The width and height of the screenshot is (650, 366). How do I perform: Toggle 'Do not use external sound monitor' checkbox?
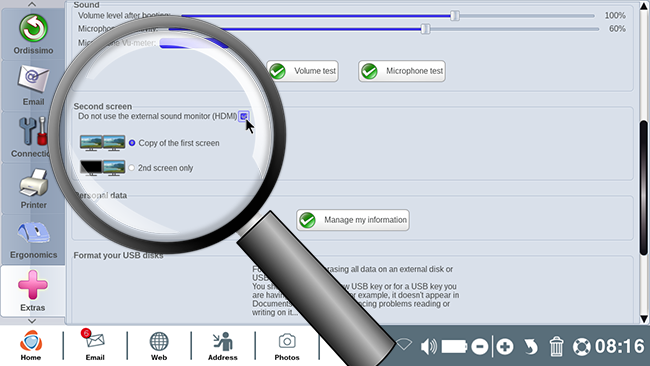pos(243,116)
